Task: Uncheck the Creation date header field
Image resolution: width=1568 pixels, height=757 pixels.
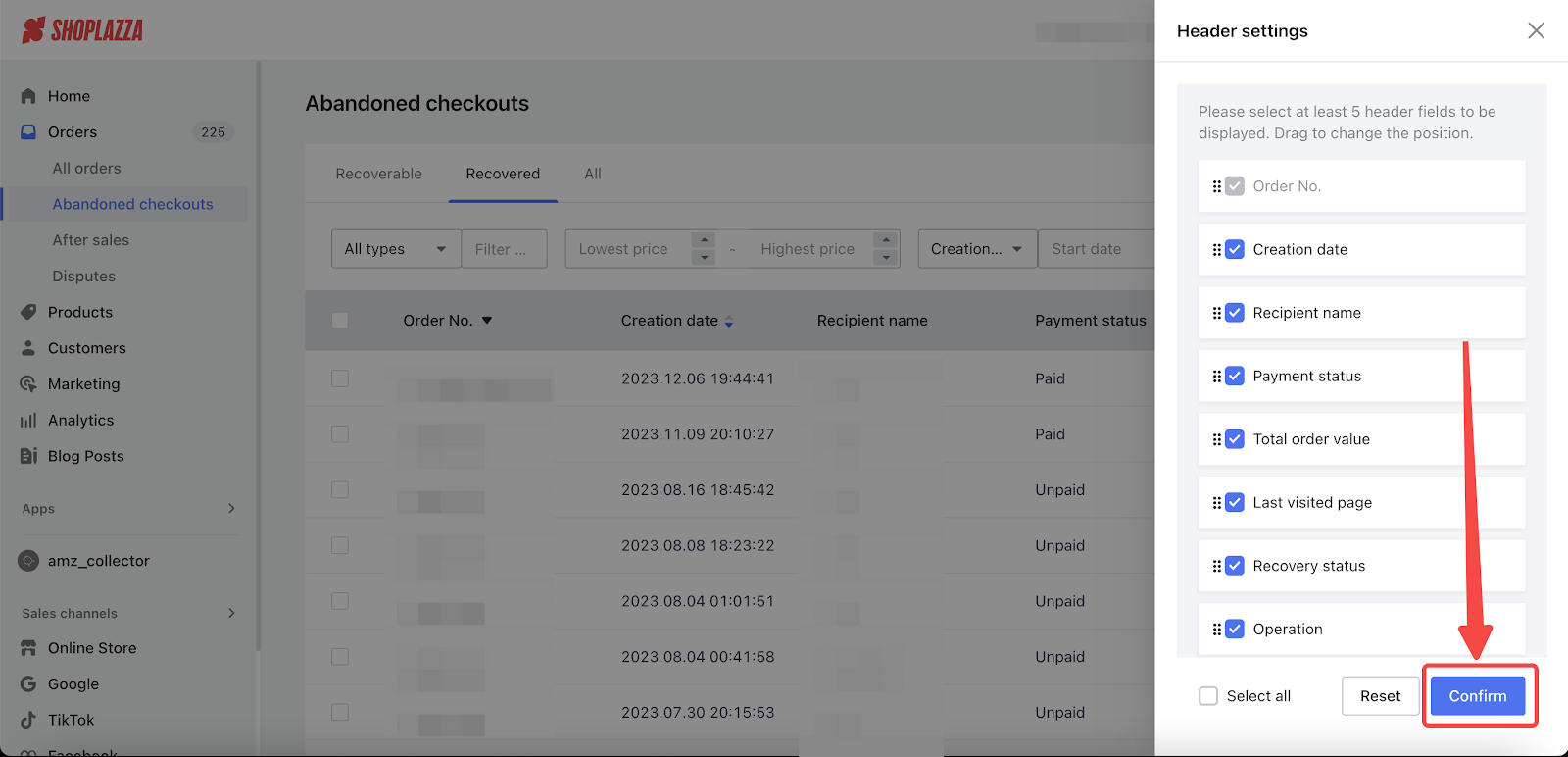Action: click(1235, 250)
